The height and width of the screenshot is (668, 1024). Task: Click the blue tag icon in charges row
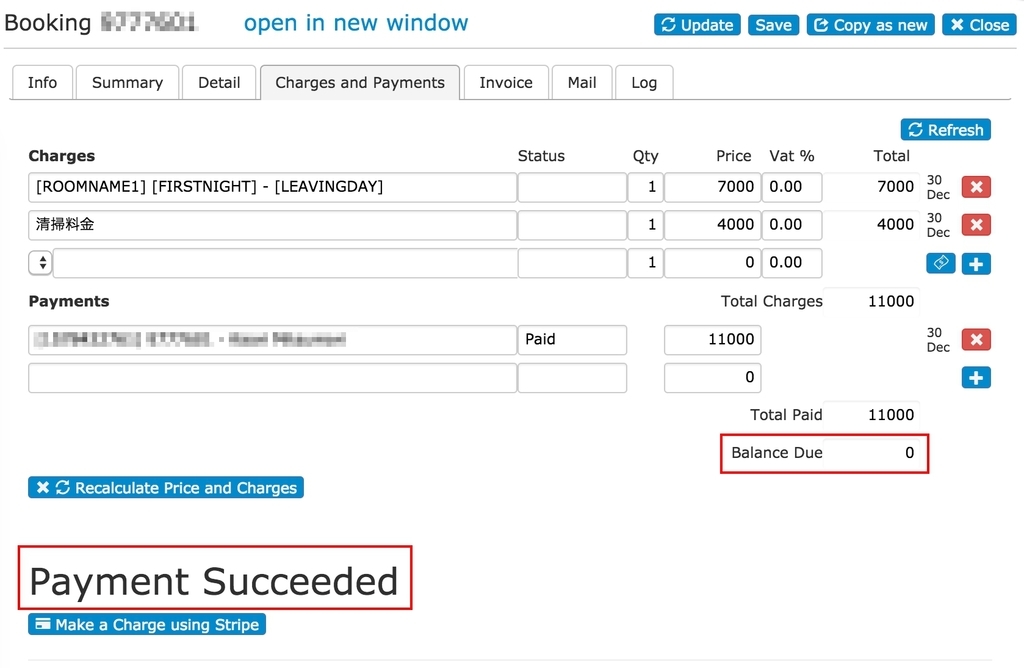pos(940,263)
